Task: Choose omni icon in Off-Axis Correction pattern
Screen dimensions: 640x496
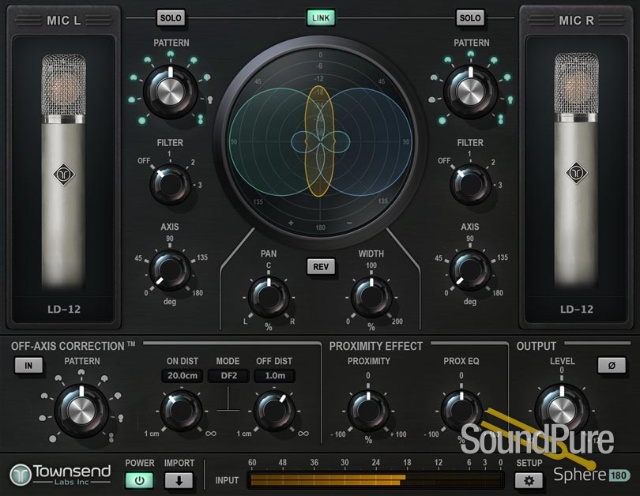Action: (x=53, y=439)
